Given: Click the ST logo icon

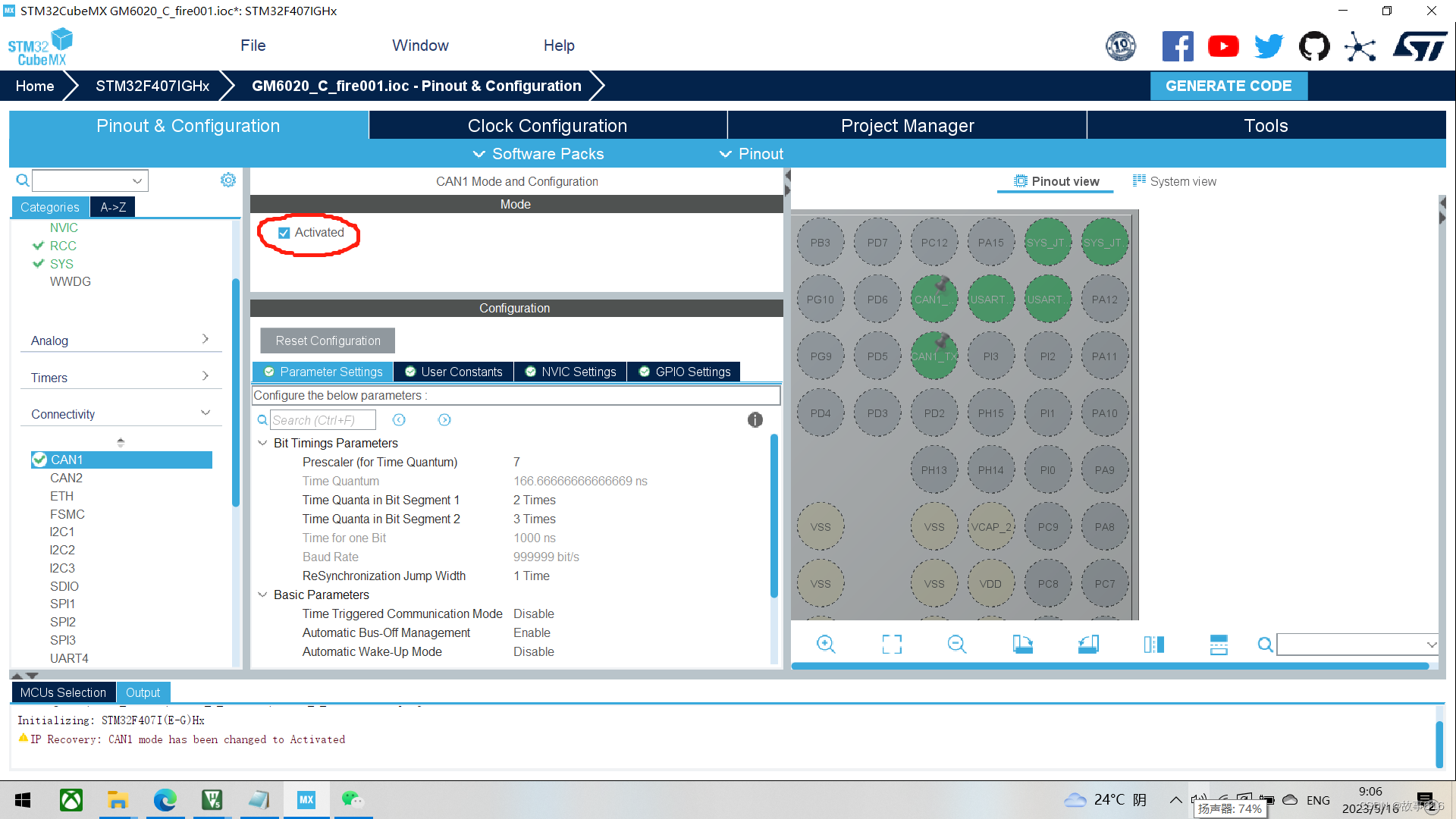Looking at the screenshot, I should tap(1420, 46).
